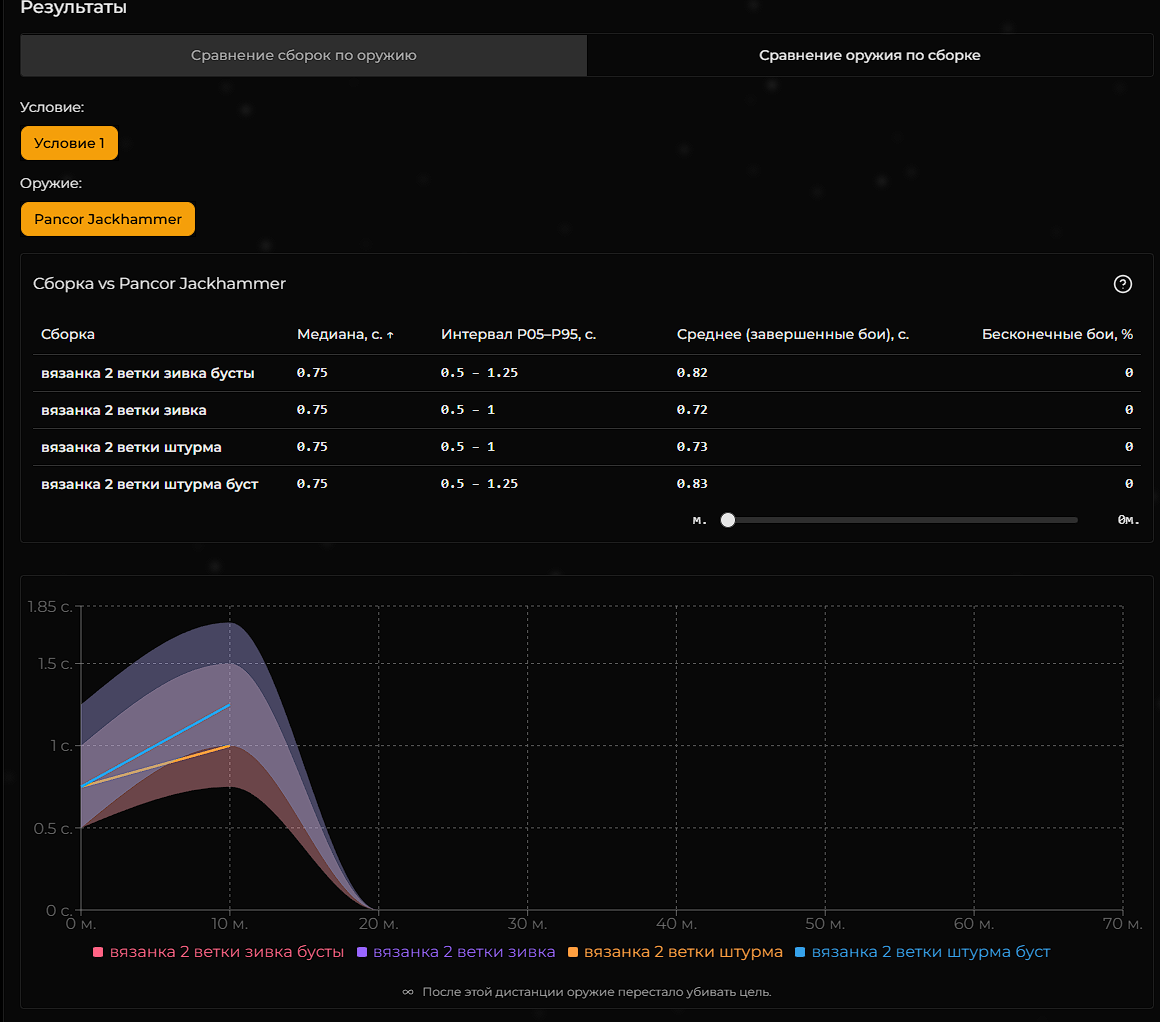
Task: Select table row 'вязанка 2 ветки штурма буст'
Action: pyautogui.click(x=150, y=484)
